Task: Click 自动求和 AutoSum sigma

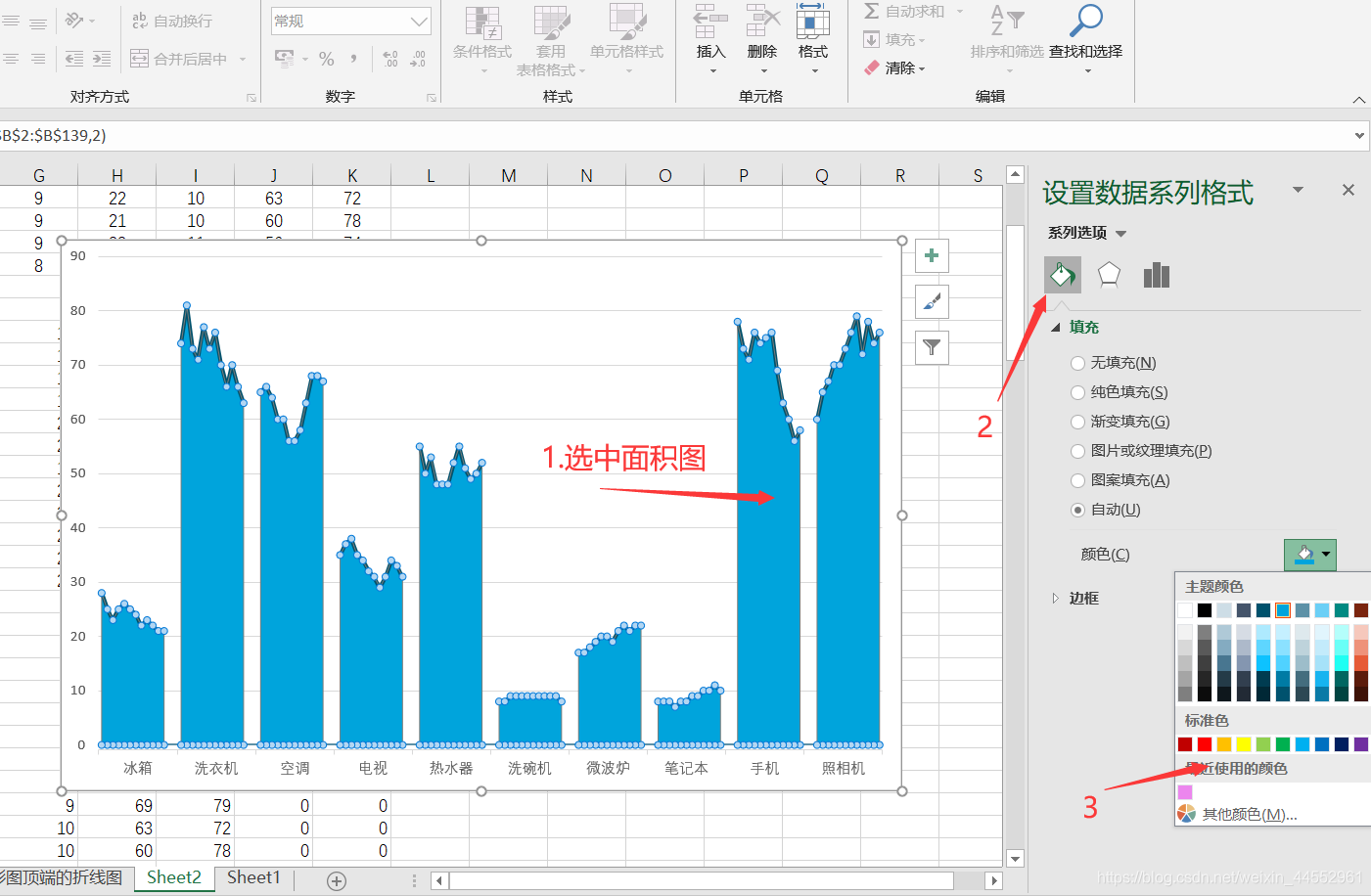Action: point(872,11)
